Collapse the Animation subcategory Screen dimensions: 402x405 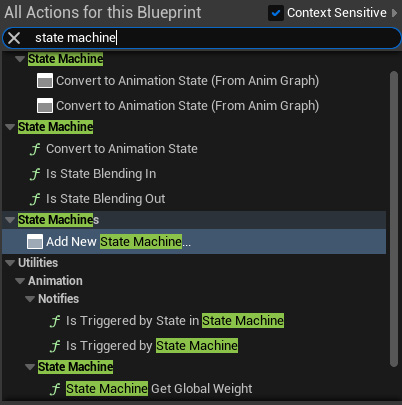(20, 281)
